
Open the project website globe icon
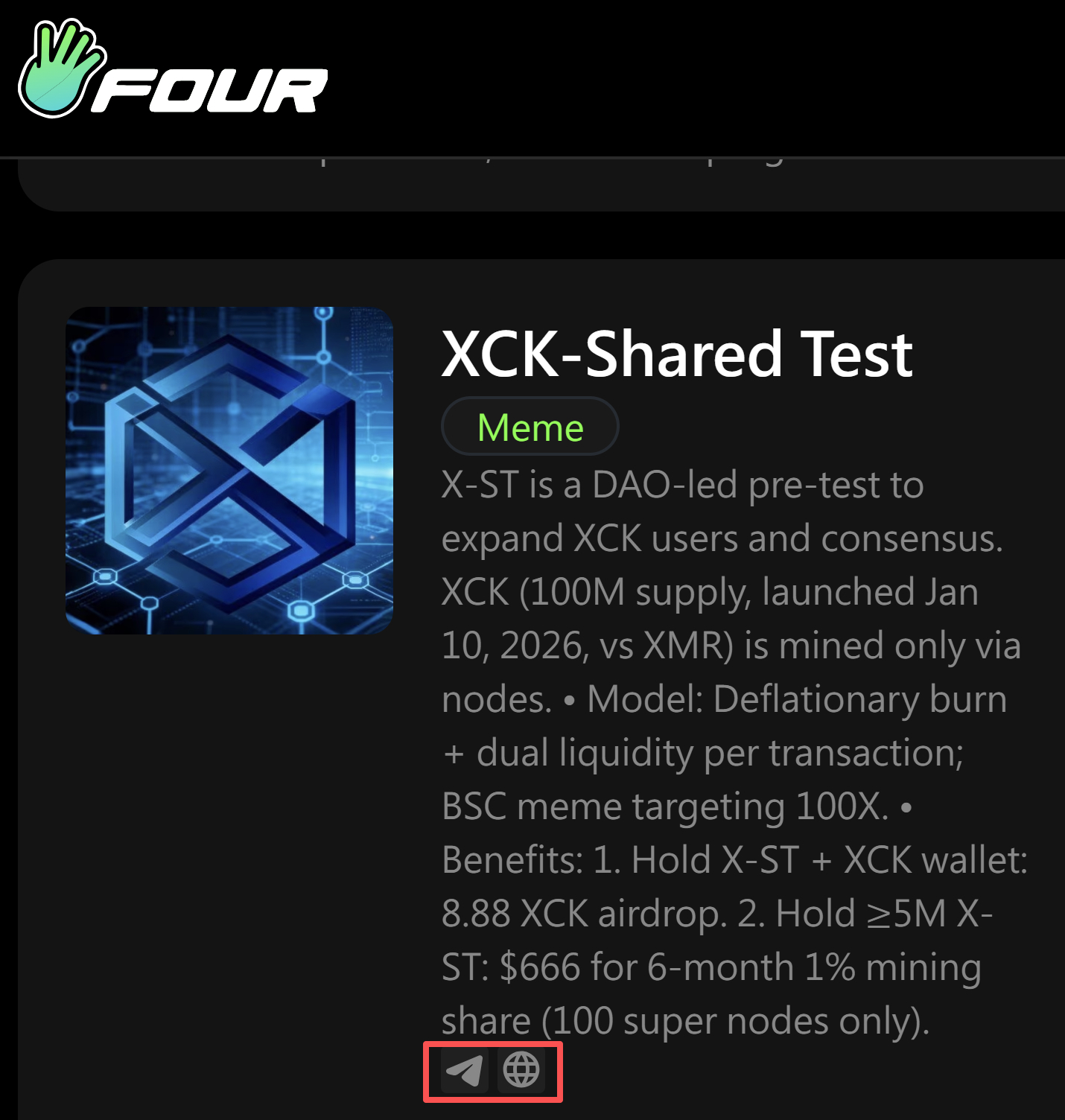tap(521, 1071)
